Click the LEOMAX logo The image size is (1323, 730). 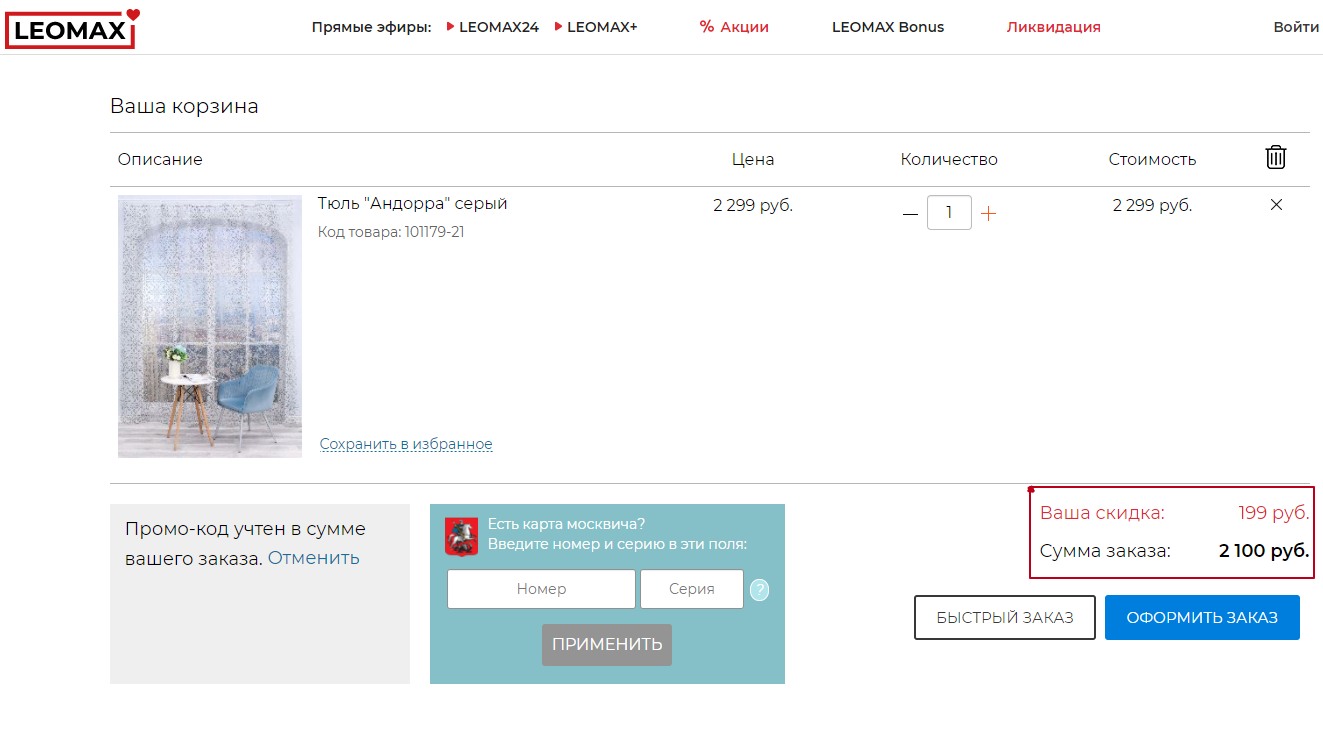tap(71, 29)
